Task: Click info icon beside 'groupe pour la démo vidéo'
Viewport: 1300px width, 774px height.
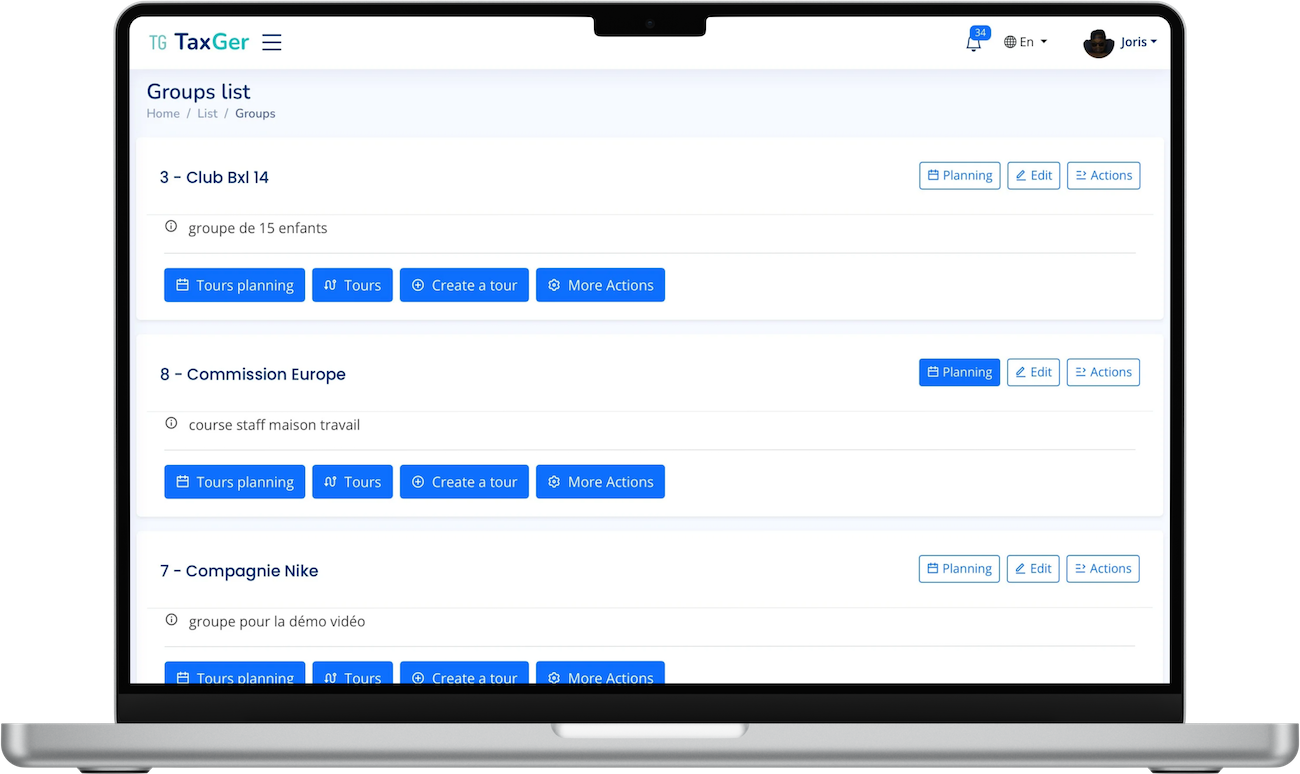Action: (x=171, y=621)
